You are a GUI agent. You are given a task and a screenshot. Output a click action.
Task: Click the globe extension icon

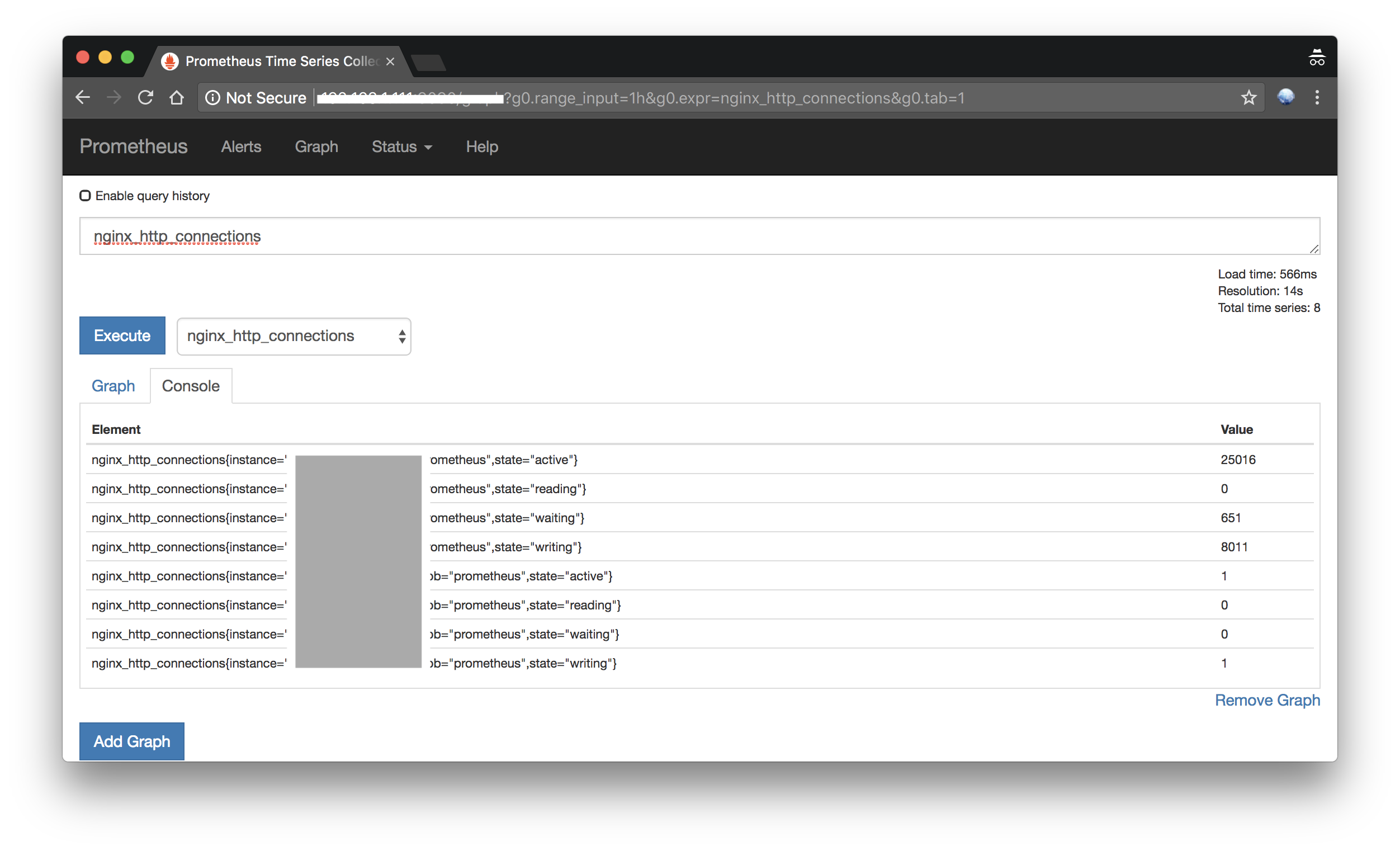(x=1286, y=97)
